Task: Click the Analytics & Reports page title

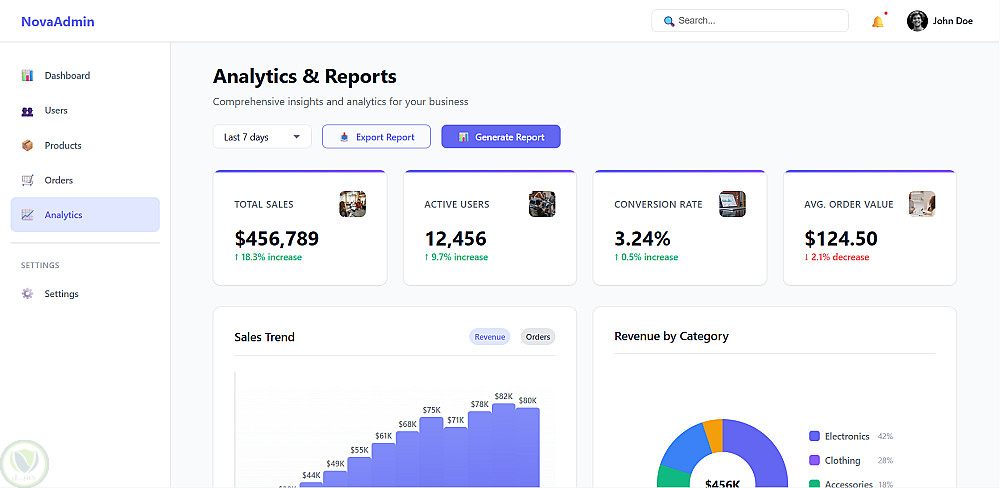Action: pos(304,76)
